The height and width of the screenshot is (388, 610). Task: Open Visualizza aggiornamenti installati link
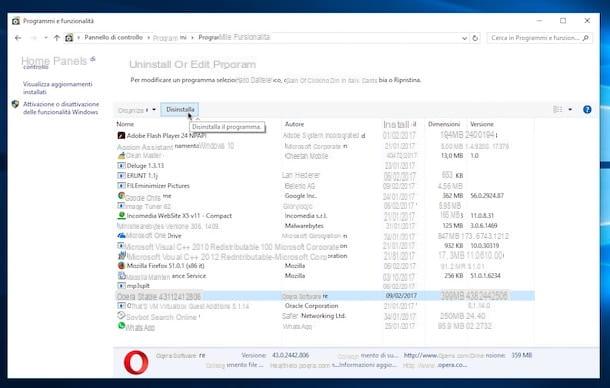(57, 88)
